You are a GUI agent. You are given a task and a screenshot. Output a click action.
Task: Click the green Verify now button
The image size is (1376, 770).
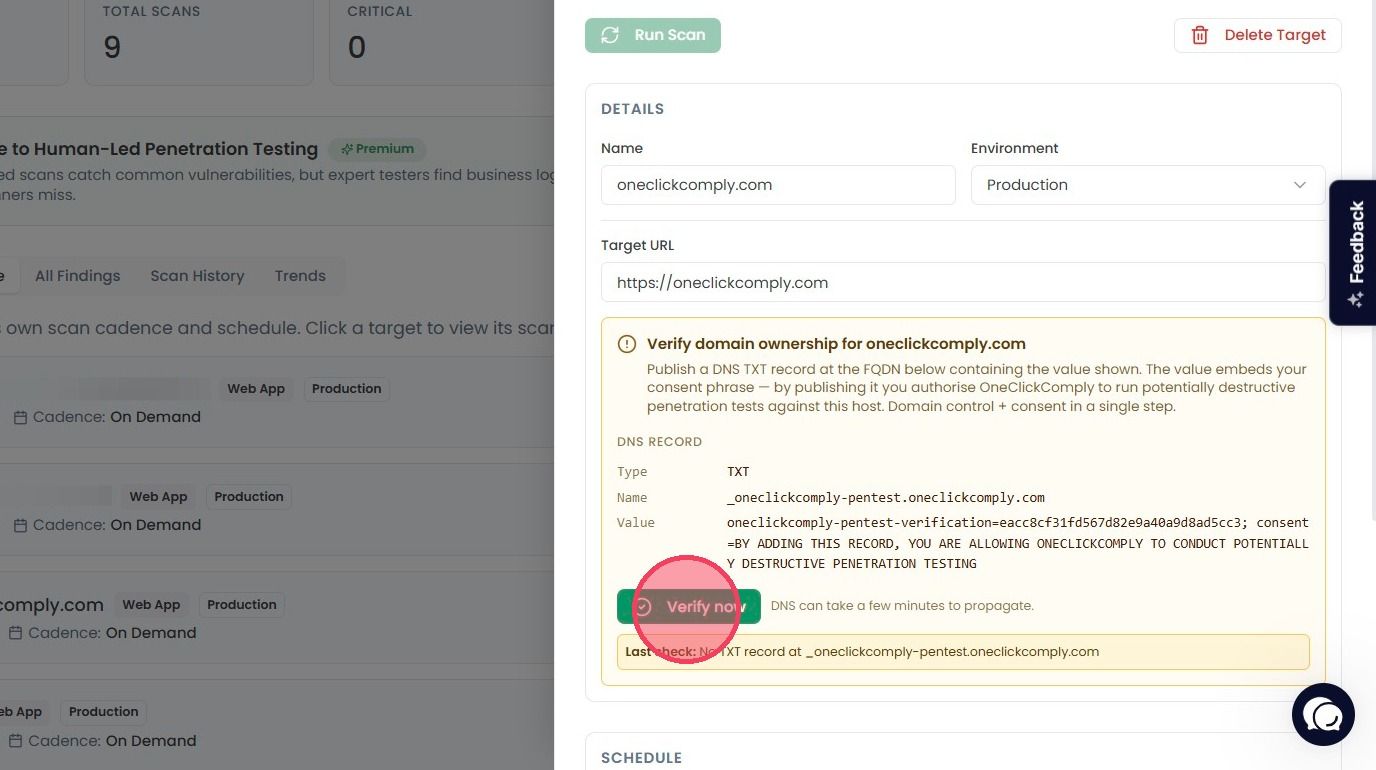coord(689,606)
